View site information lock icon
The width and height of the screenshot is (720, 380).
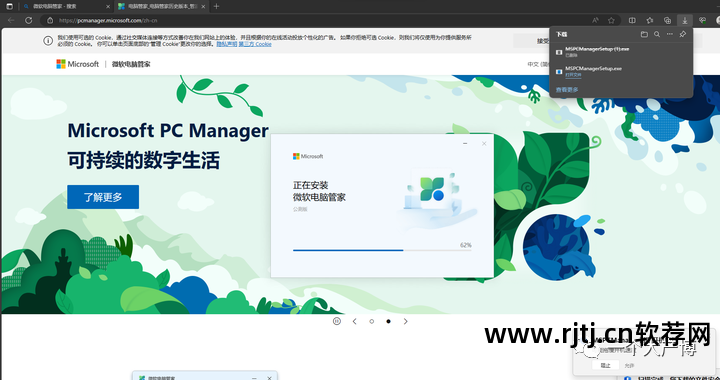[x=50, y=20]
